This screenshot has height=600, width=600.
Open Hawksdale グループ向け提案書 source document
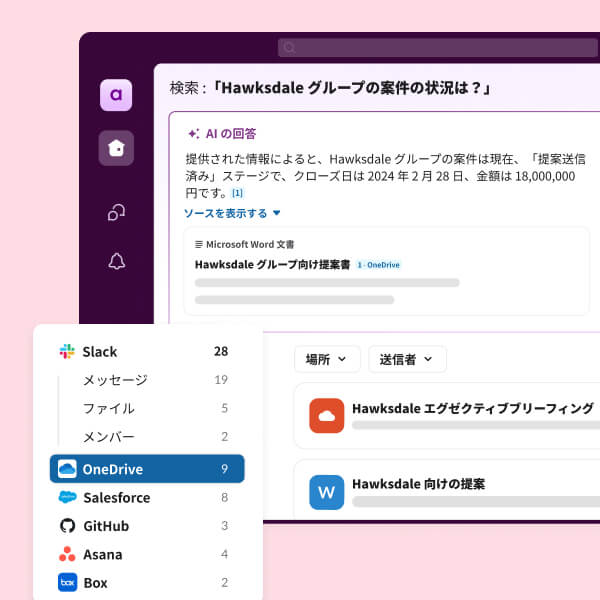point(272,265)
